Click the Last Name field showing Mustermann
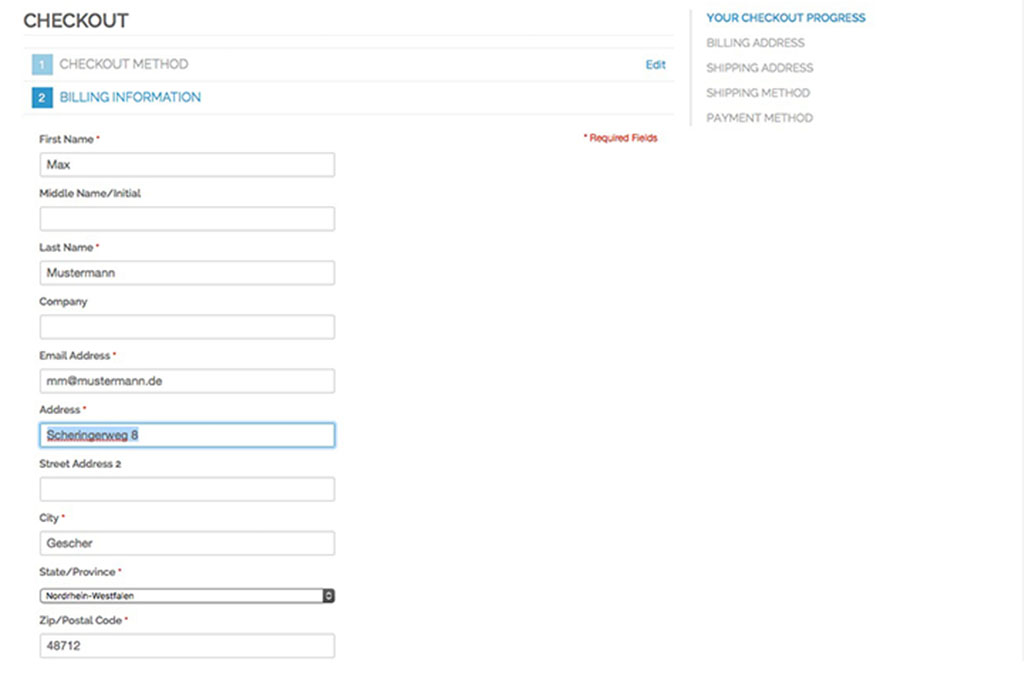1024x697 pixels. point(186,272)
